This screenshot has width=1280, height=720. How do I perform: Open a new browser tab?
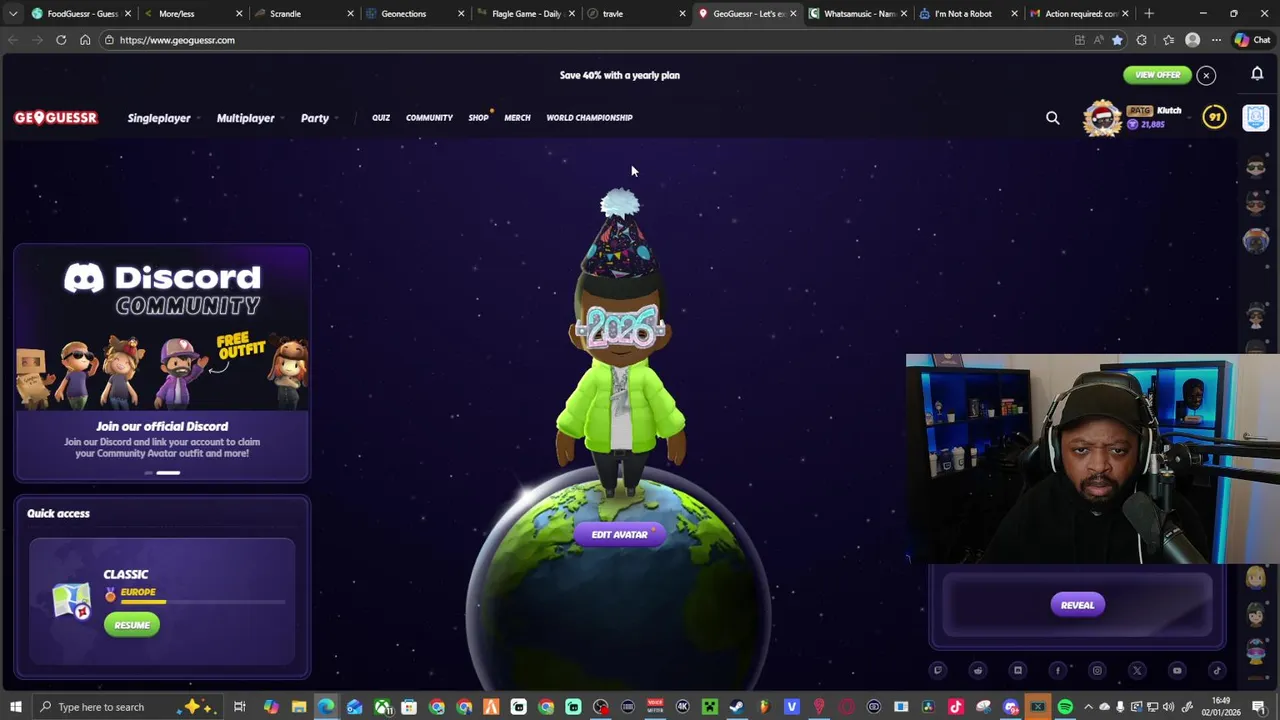[1149, 14]
